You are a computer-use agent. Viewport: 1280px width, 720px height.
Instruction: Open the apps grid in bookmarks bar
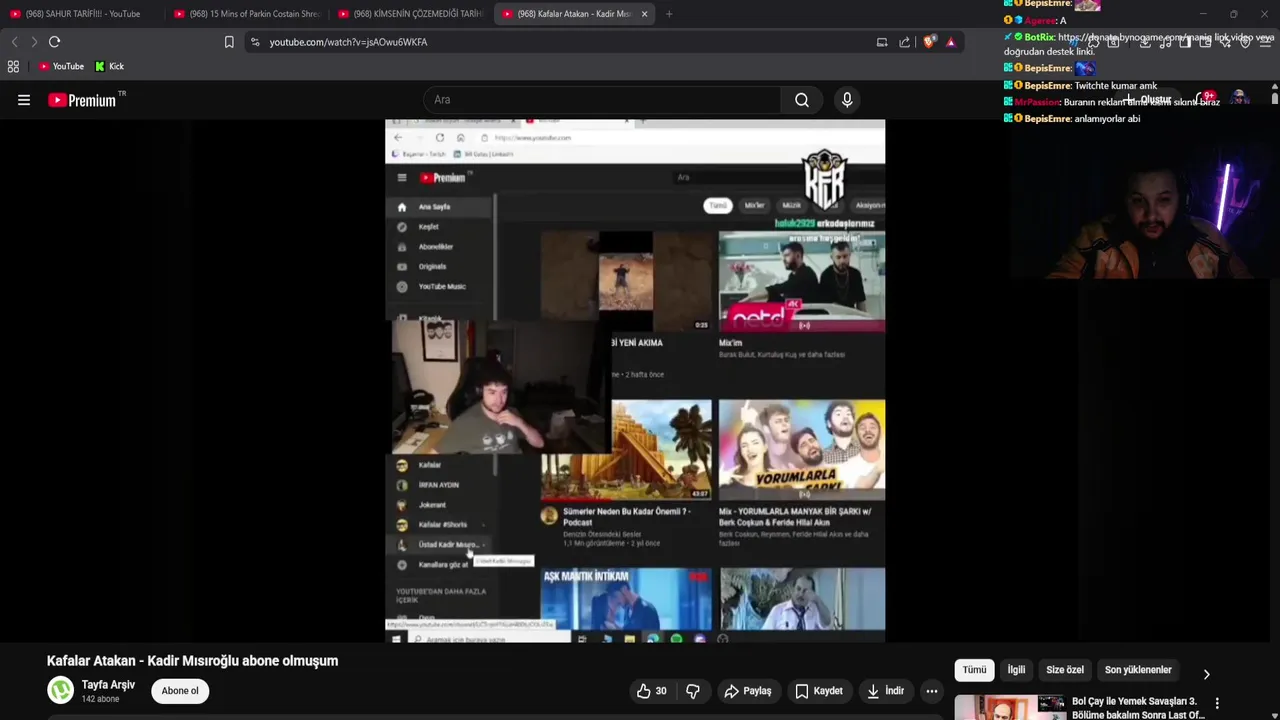tap(13, 66)
